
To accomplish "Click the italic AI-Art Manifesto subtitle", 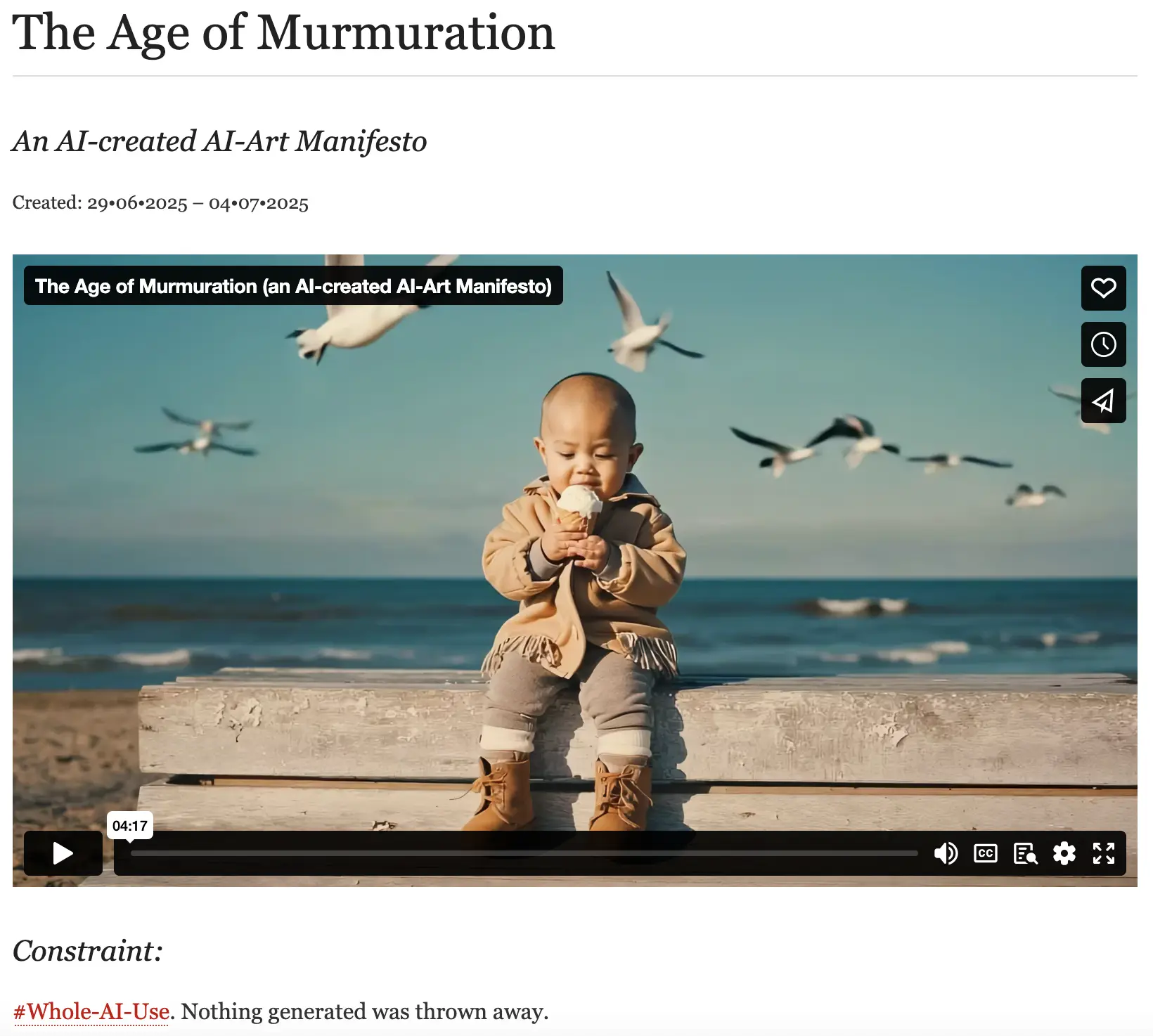I will 219,141.
